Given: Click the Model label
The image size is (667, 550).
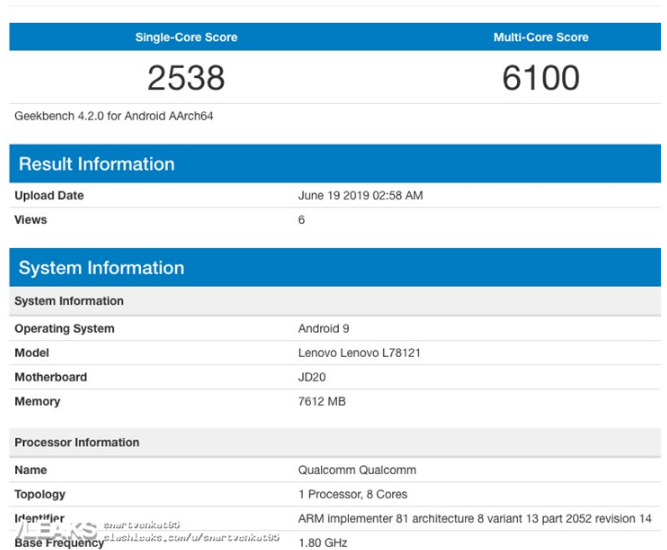Looking at the screenshot, I should pyautogui.click(x=32, y=353).
